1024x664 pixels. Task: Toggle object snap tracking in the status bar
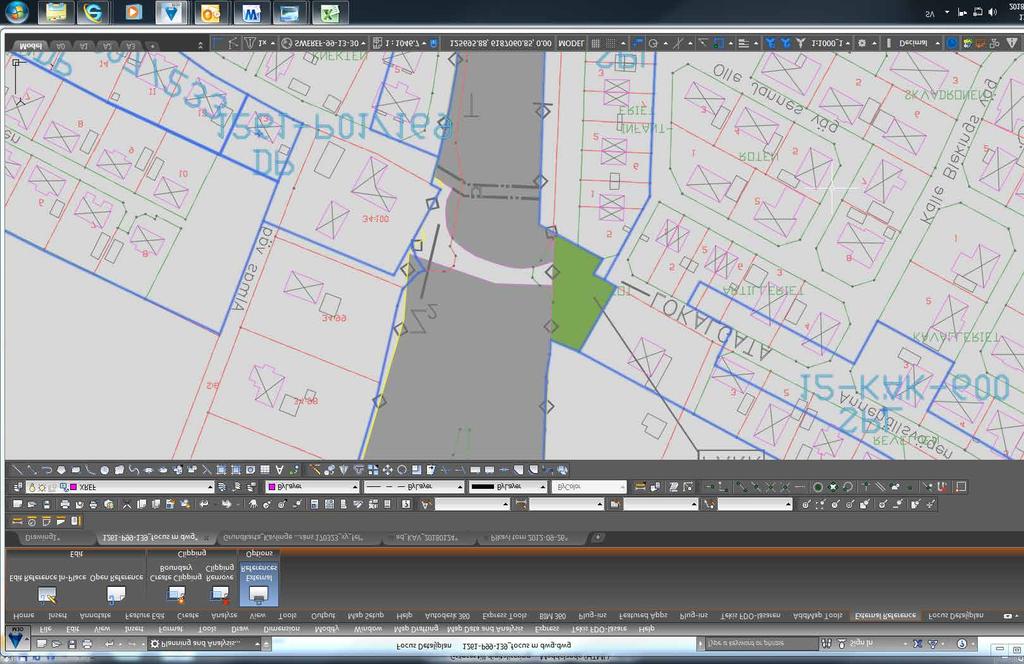tap(703, 43)
